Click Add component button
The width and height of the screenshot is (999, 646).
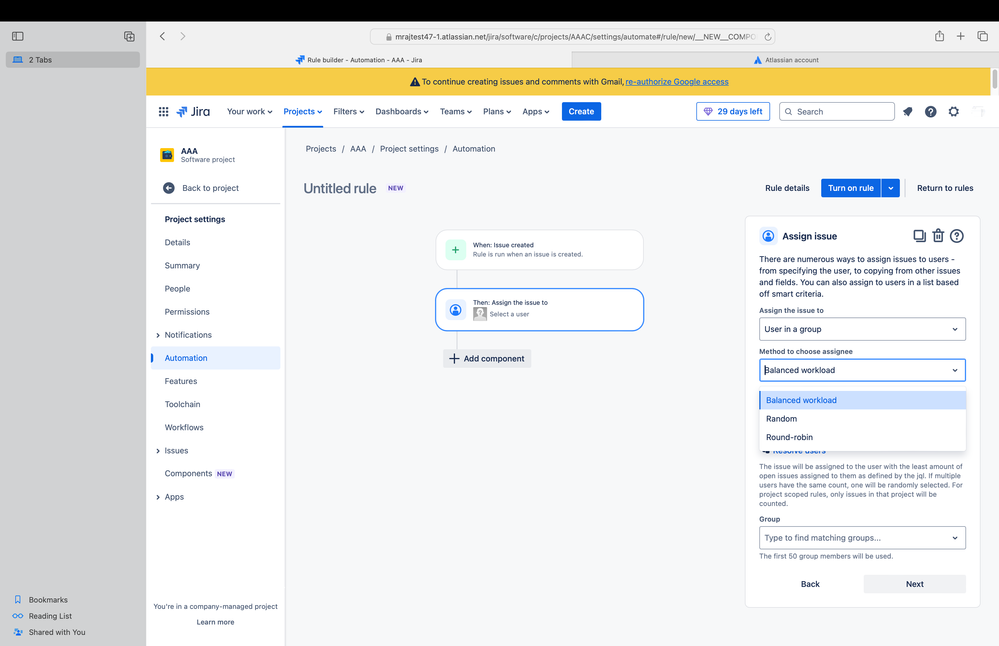pos(487,359)
